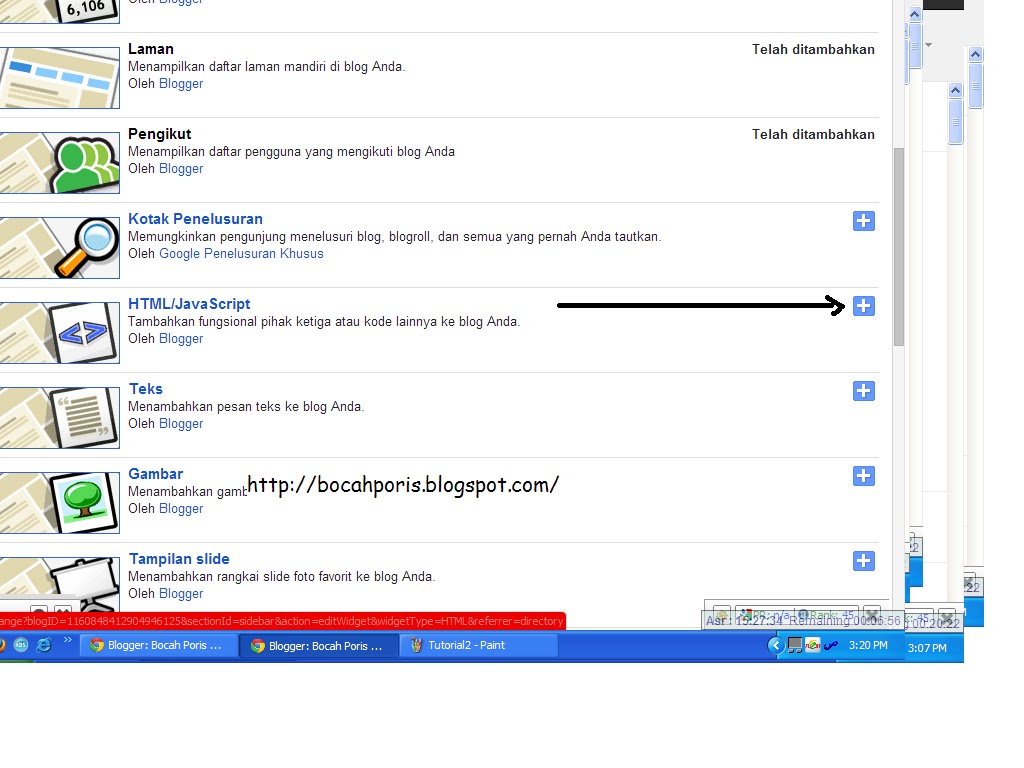Add the HTML/JavaScript gadget with its plus button
The height and width of the screenshot is (768, 1024).
click(863, 306)
